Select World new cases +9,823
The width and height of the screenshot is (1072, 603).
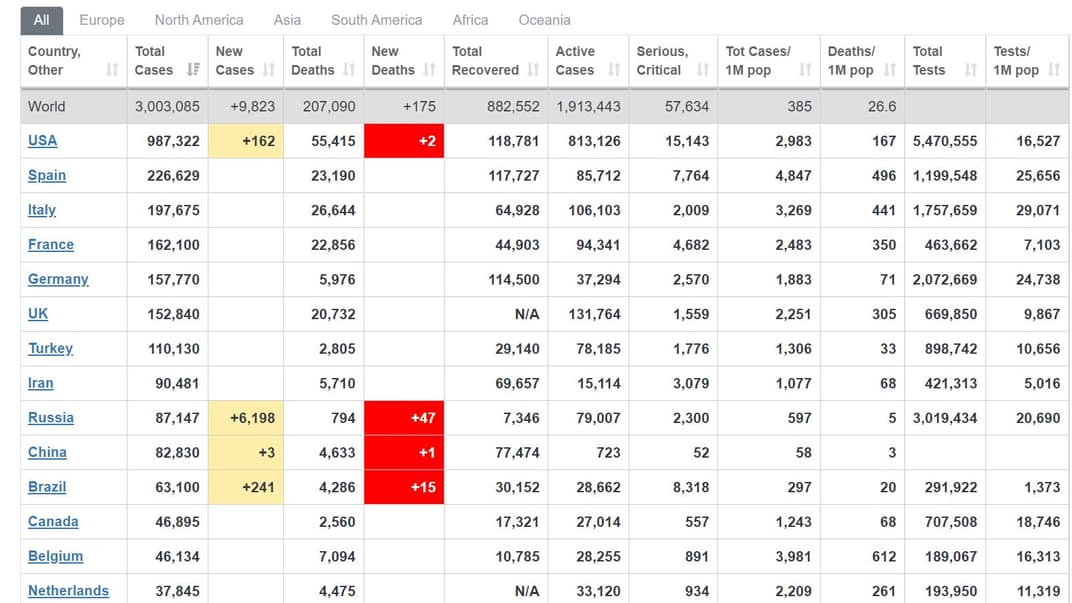(252, 107)
